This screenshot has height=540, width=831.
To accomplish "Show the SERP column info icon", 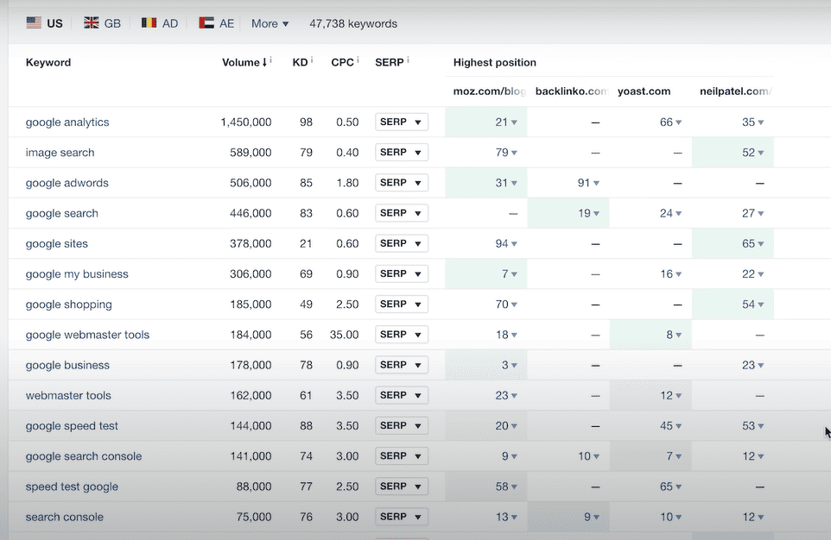I will tap(408, 60).
